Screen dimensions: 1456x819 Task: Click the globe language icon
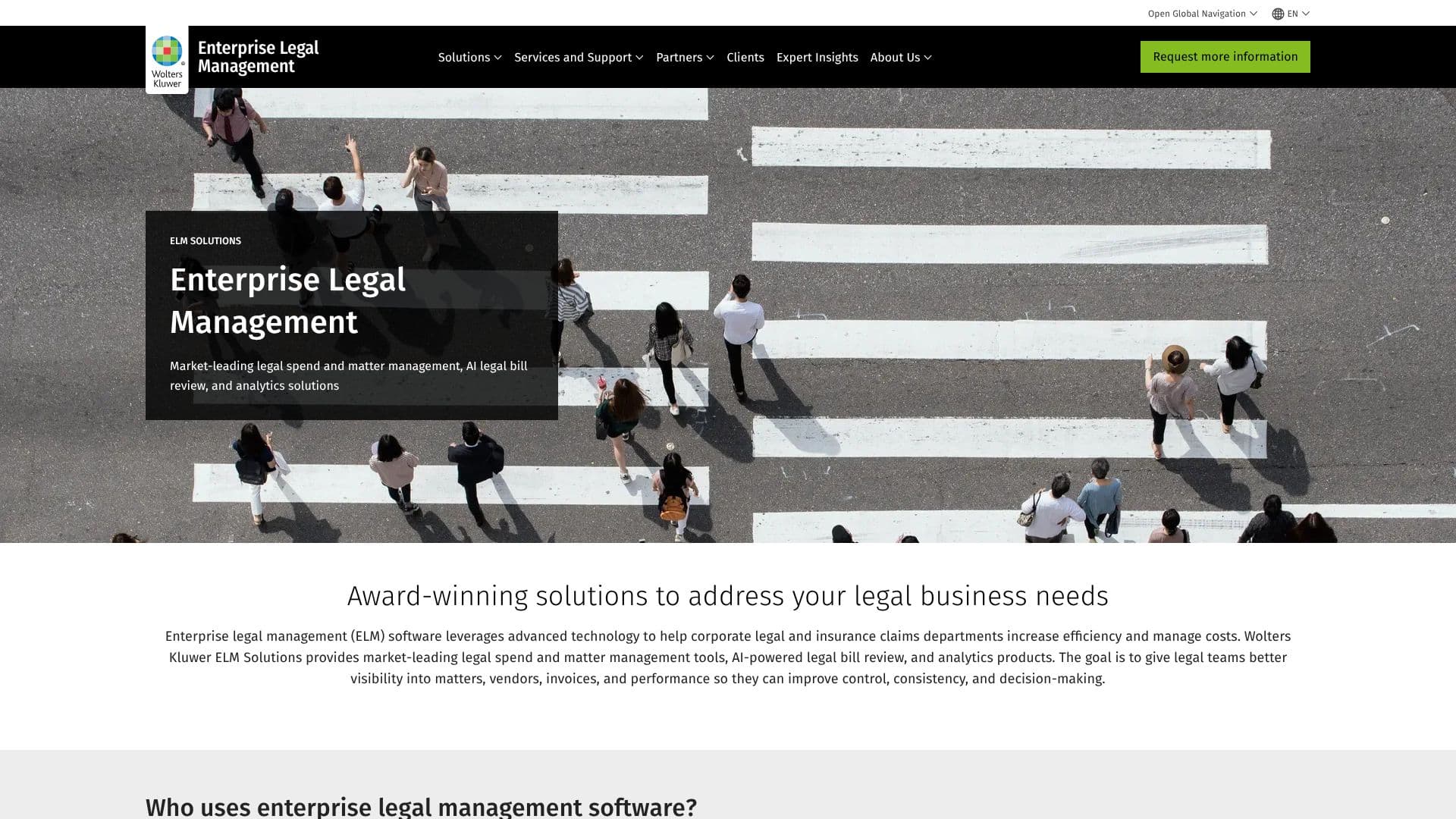pos(1278,14)
